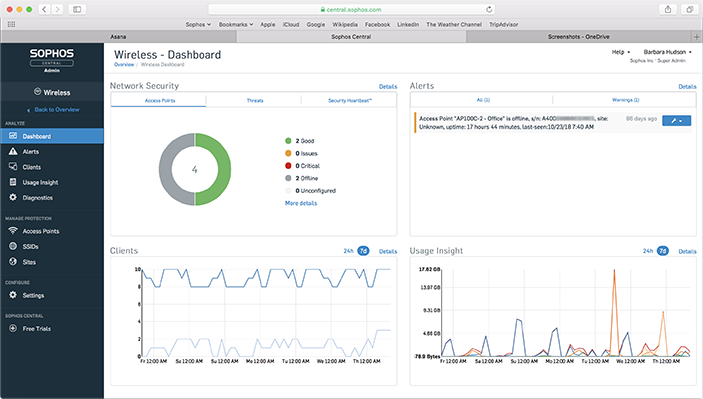This screenshot has height=399, width=703.
Task: Open The Weather Channel bookmark
Action: (454, 24)
